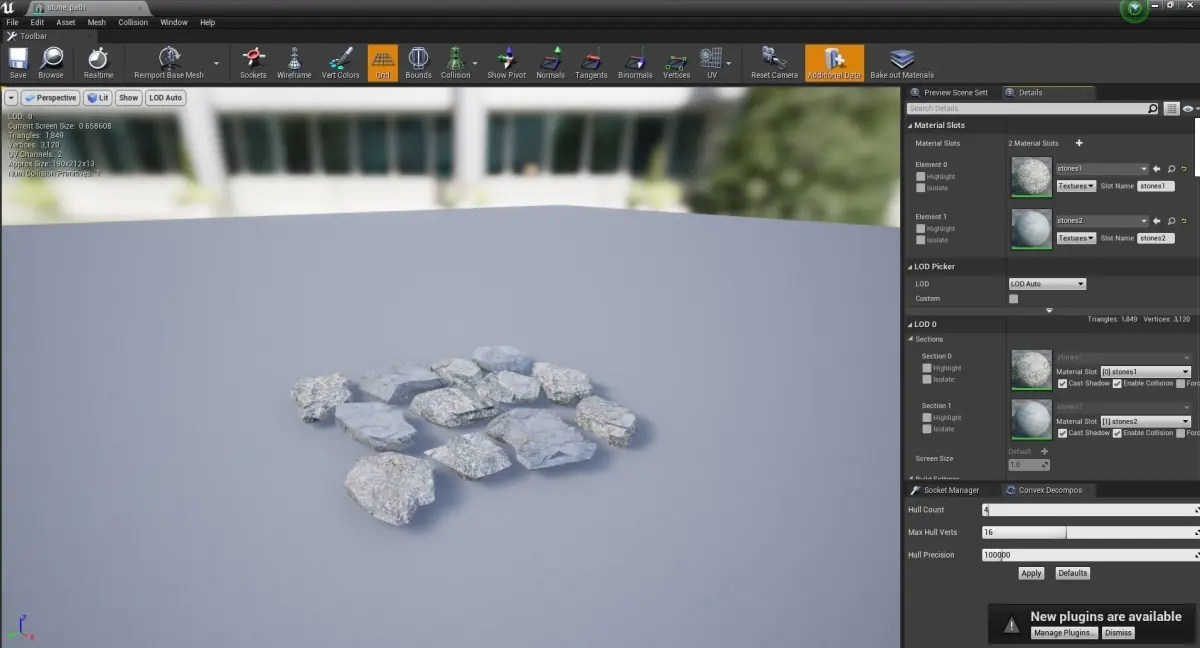This screenshot has width=1200, height=648.
Task: Enable Isolate for Element 0
Action: click(x=921, y=188)
